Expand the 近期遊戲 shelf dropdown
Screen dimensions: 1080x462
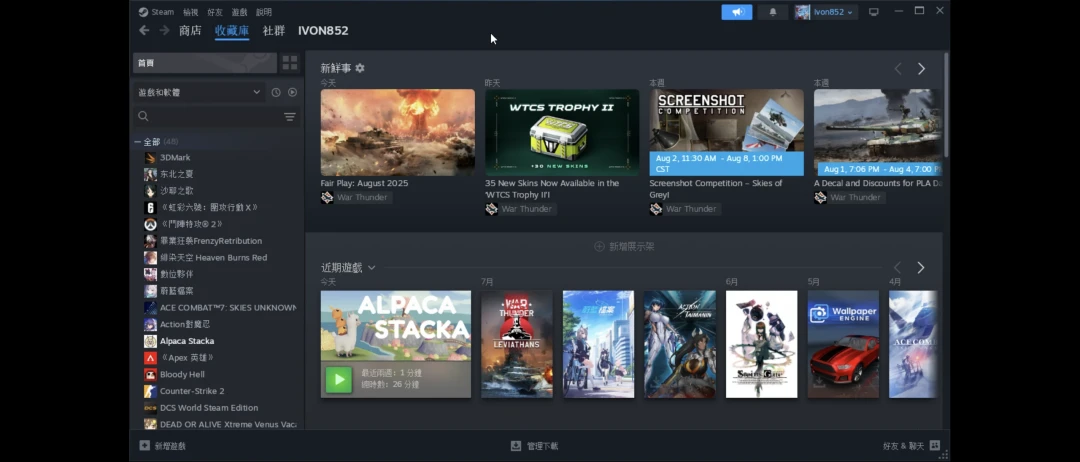[371, 268]
